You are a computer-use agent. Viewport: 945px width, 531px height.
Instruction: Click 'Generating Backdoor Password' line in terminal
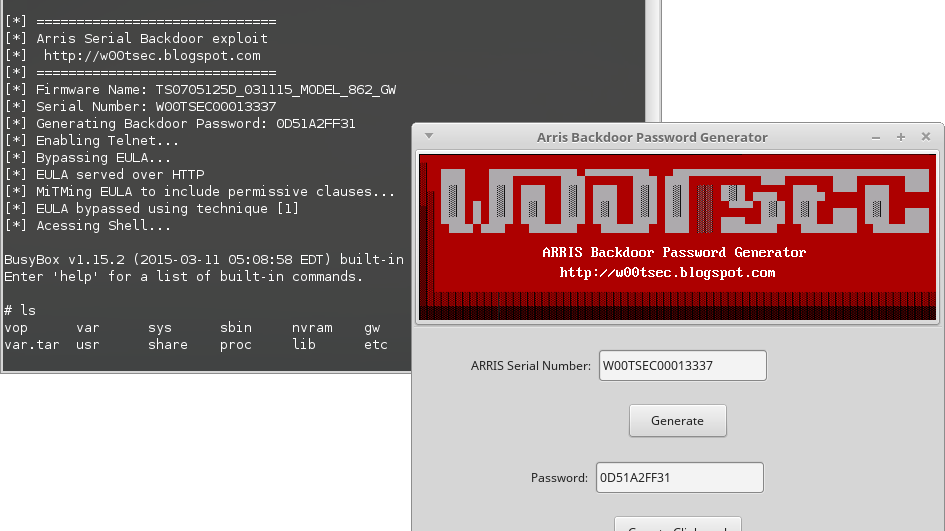point(180,124)
